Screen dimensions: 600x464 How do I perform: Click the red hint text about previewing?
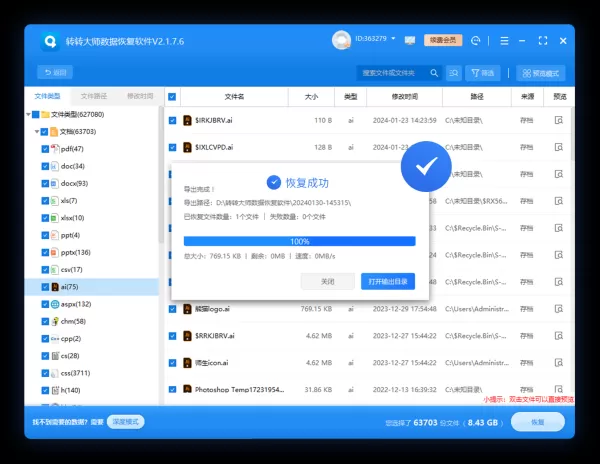point(528,399)
